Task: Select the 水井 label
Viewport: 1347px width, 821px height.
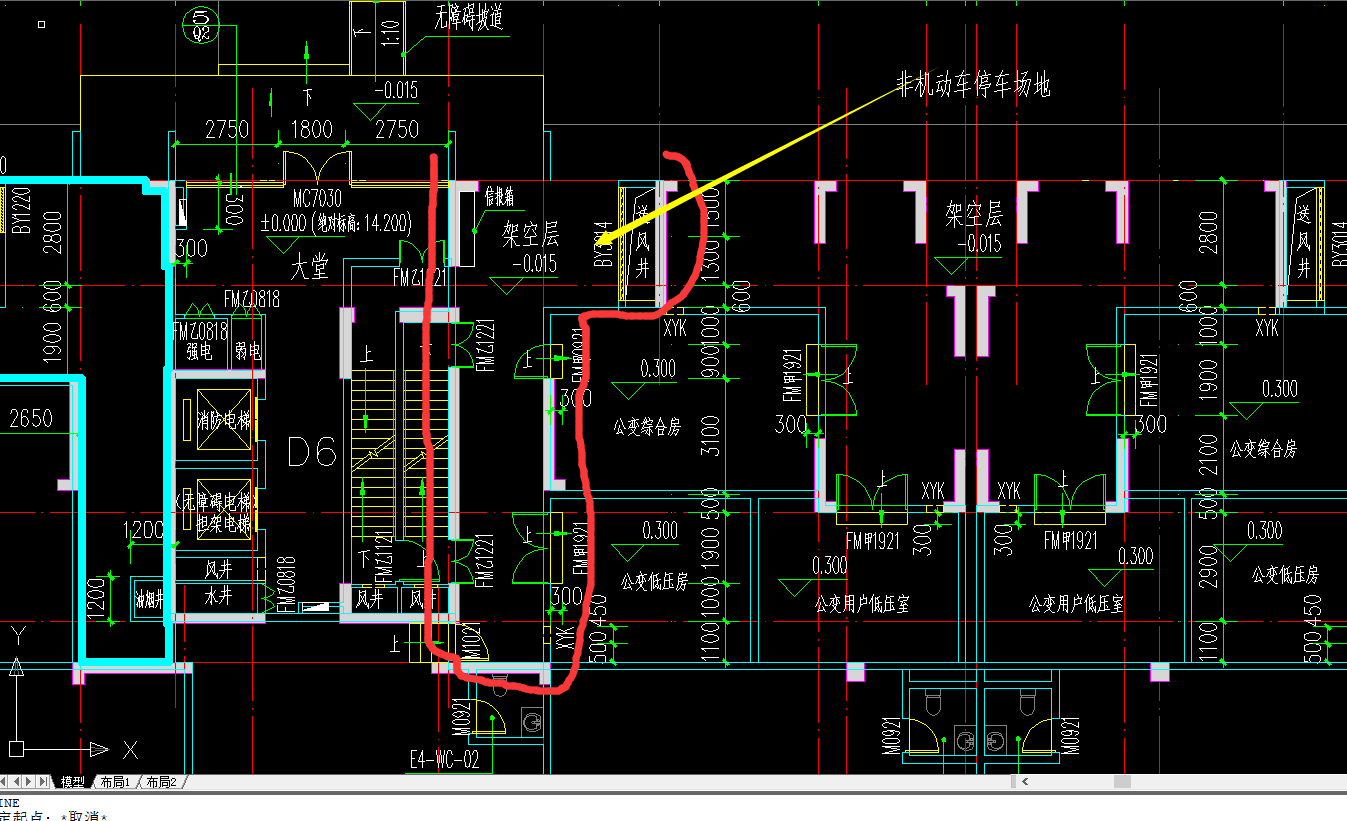Action: [219, 595]
